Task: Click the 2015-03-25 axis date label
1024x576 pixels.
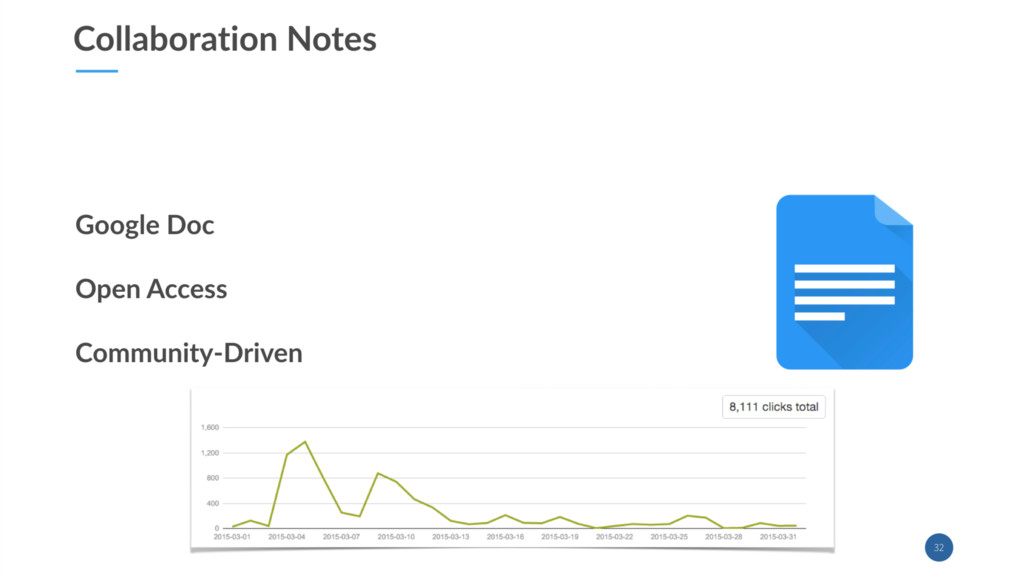Action: [x=669, y=537]
